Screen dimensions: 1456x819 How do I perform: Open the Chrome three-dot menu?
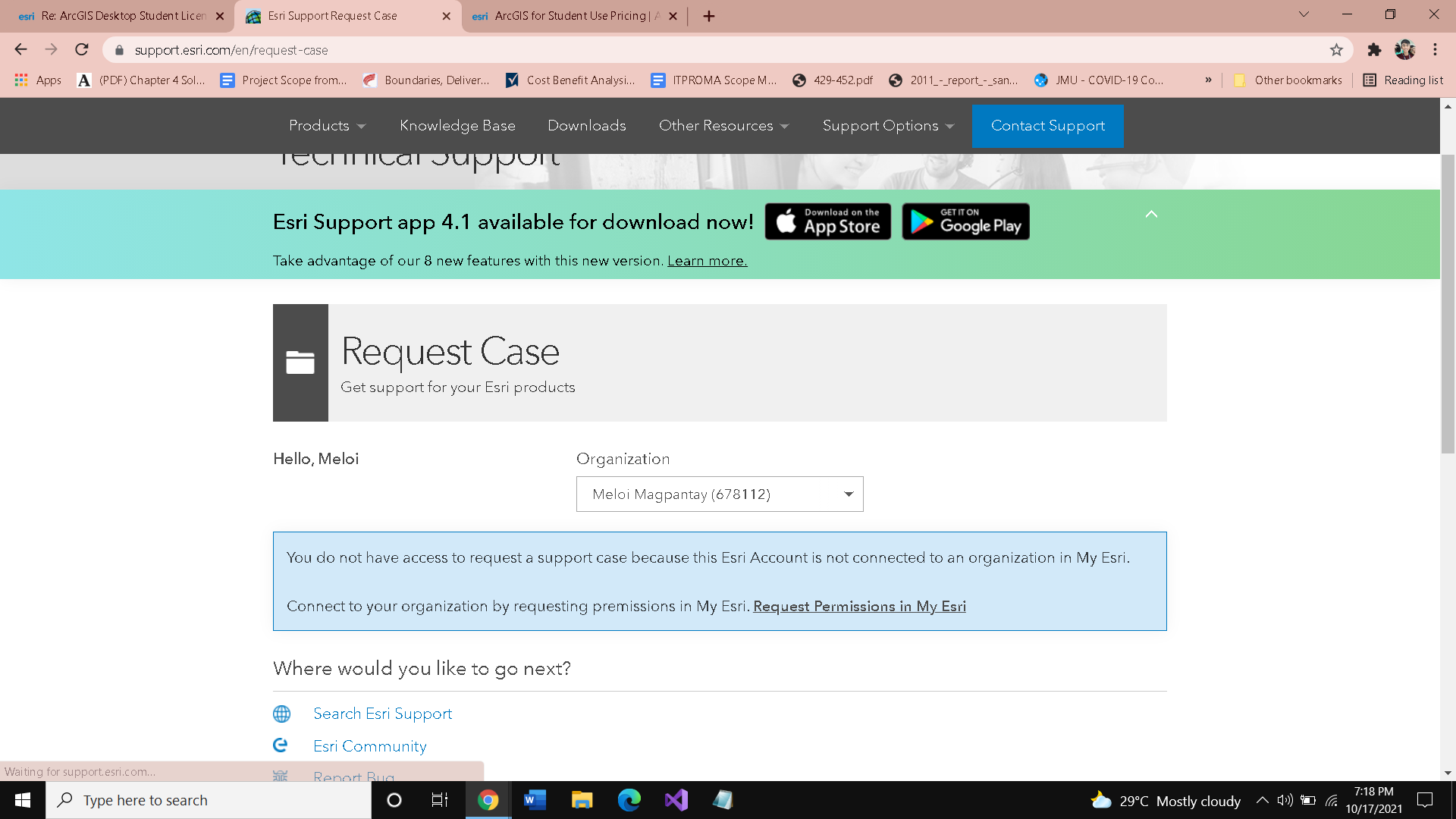pos(1435,50)
